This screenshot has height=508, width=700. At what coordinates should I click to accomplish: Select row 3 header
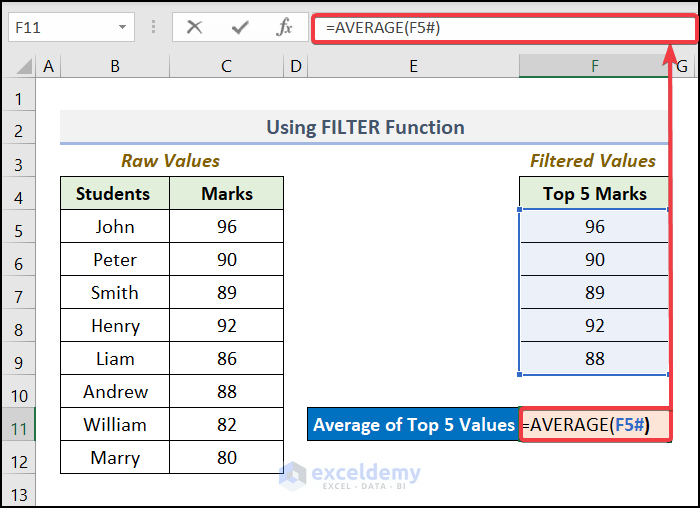click(x=18, y=161)
